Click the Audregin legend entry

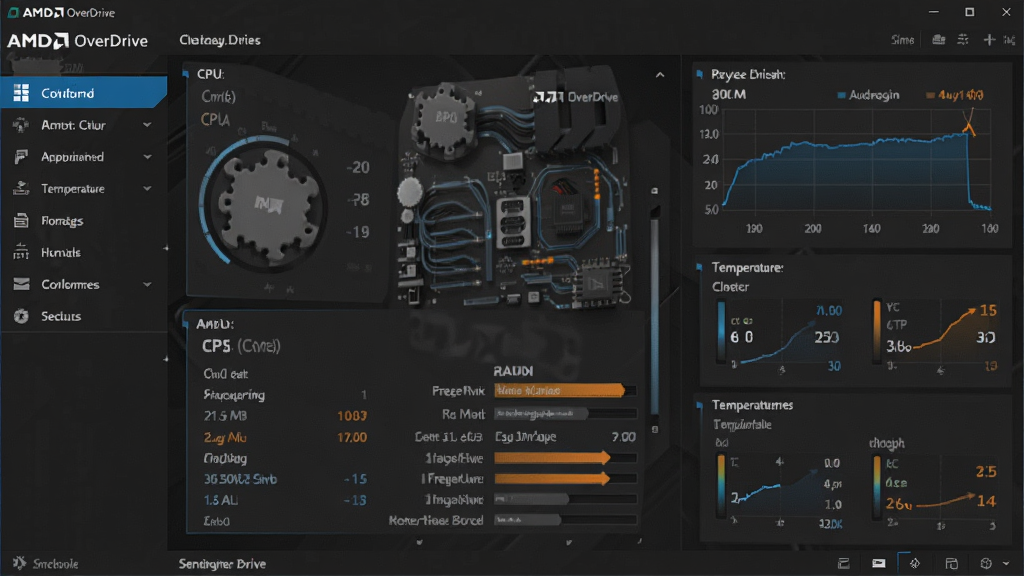pyautogui.click(x=869, y=95)
